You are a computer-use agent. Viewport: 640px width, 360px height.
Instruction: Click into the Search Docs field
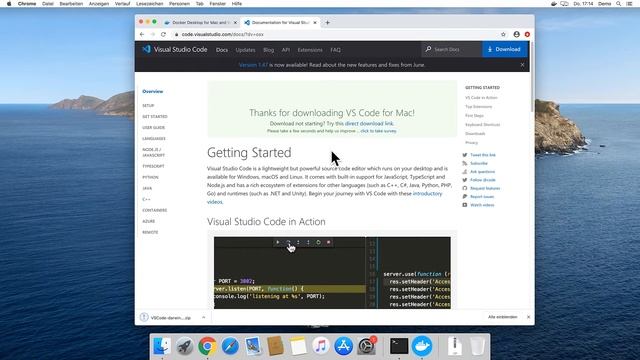[453, 49]
